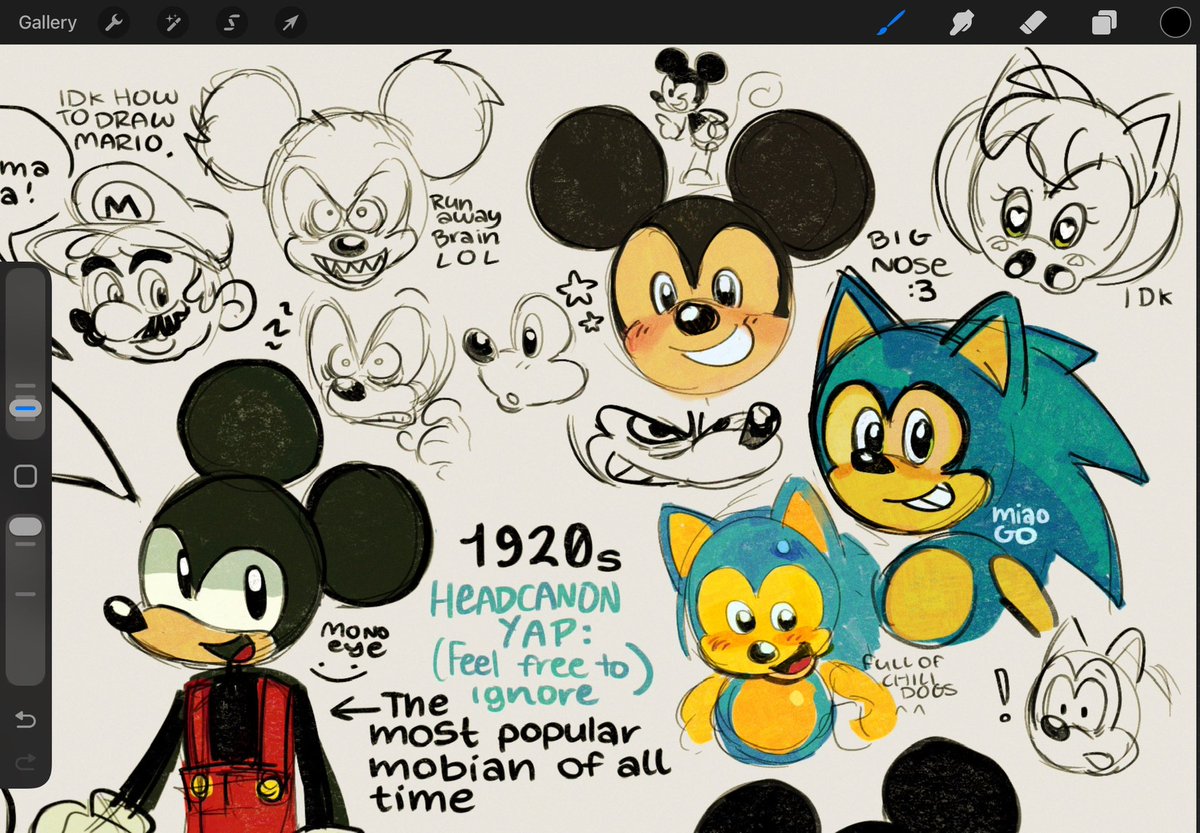Tap the square modify button on sidebar

pos(26,476)
